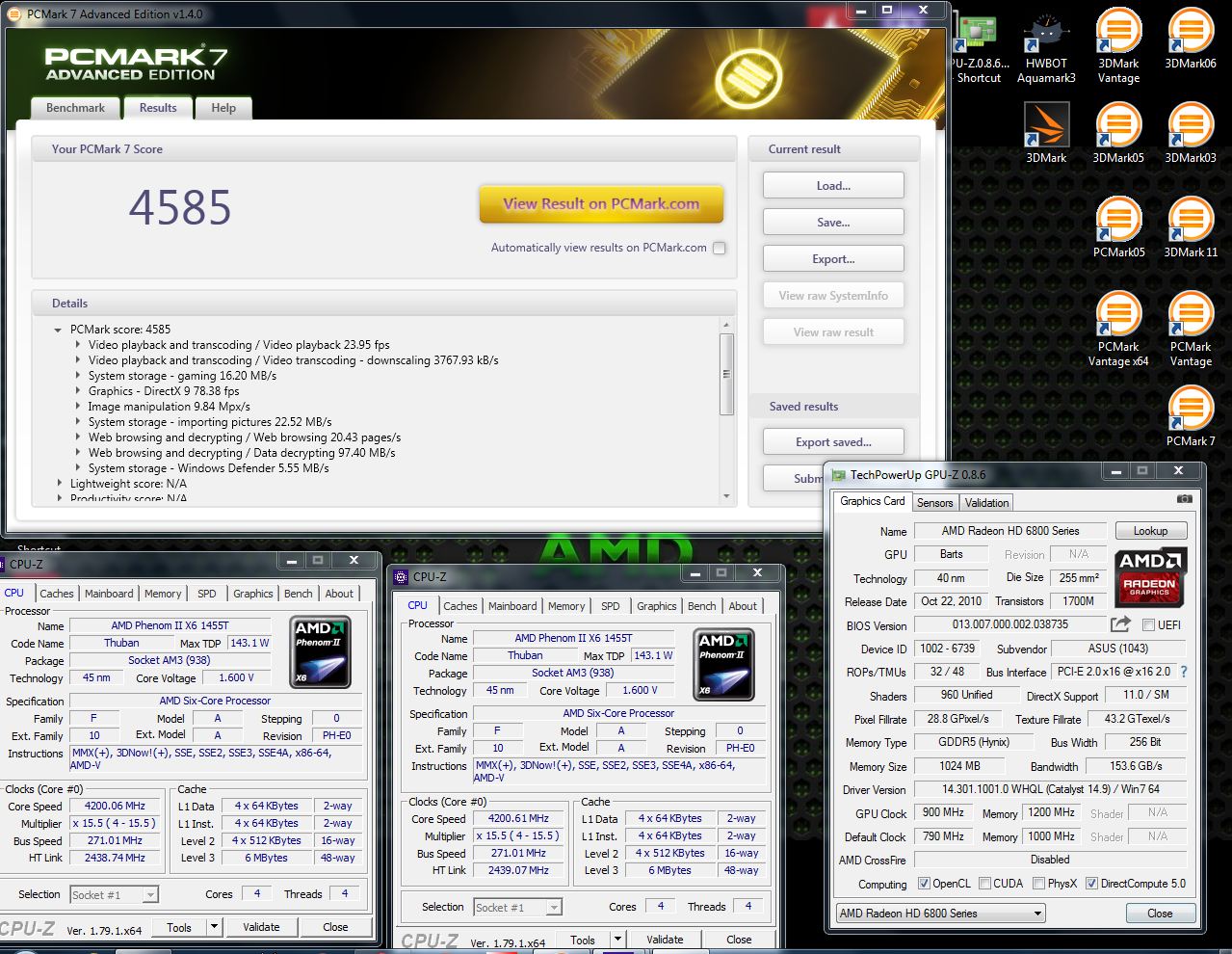The width and height of the screenshot is (1232, 954).
Task: Open the 3DMark03 desktop shortcut
Action: pyautogui.click(x=1191, y=132)
